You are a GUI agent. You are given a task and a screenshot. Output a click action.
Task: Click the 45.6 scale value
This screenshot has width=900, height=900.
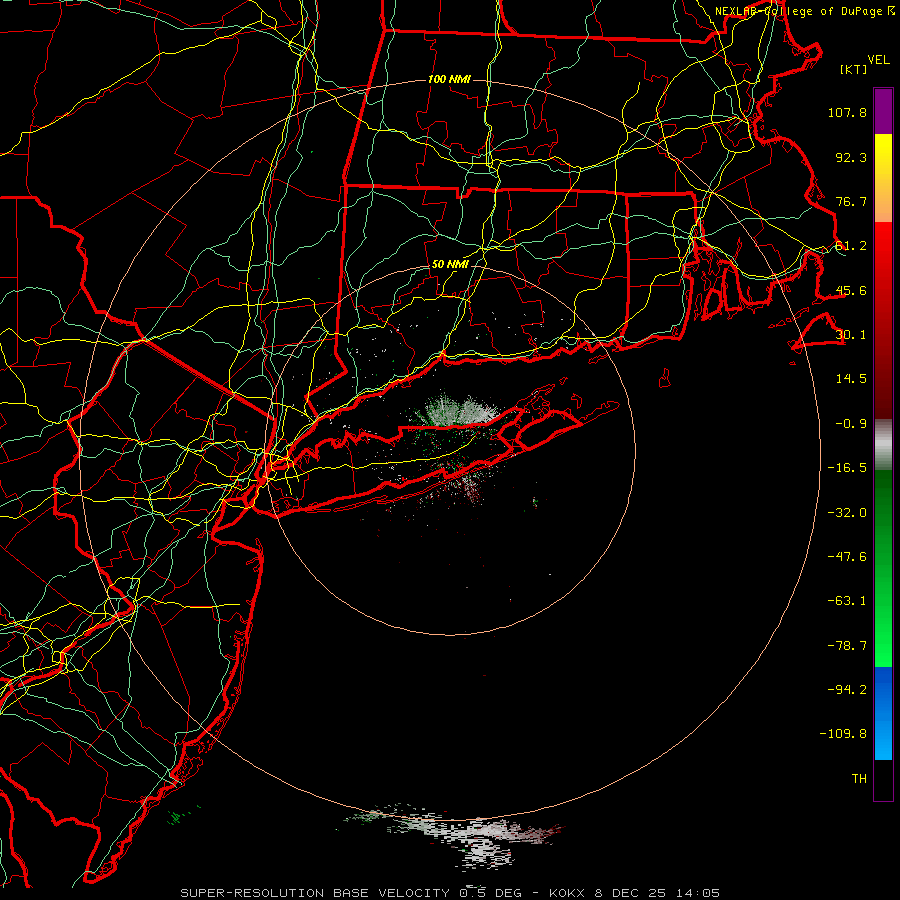click(851, 290)
